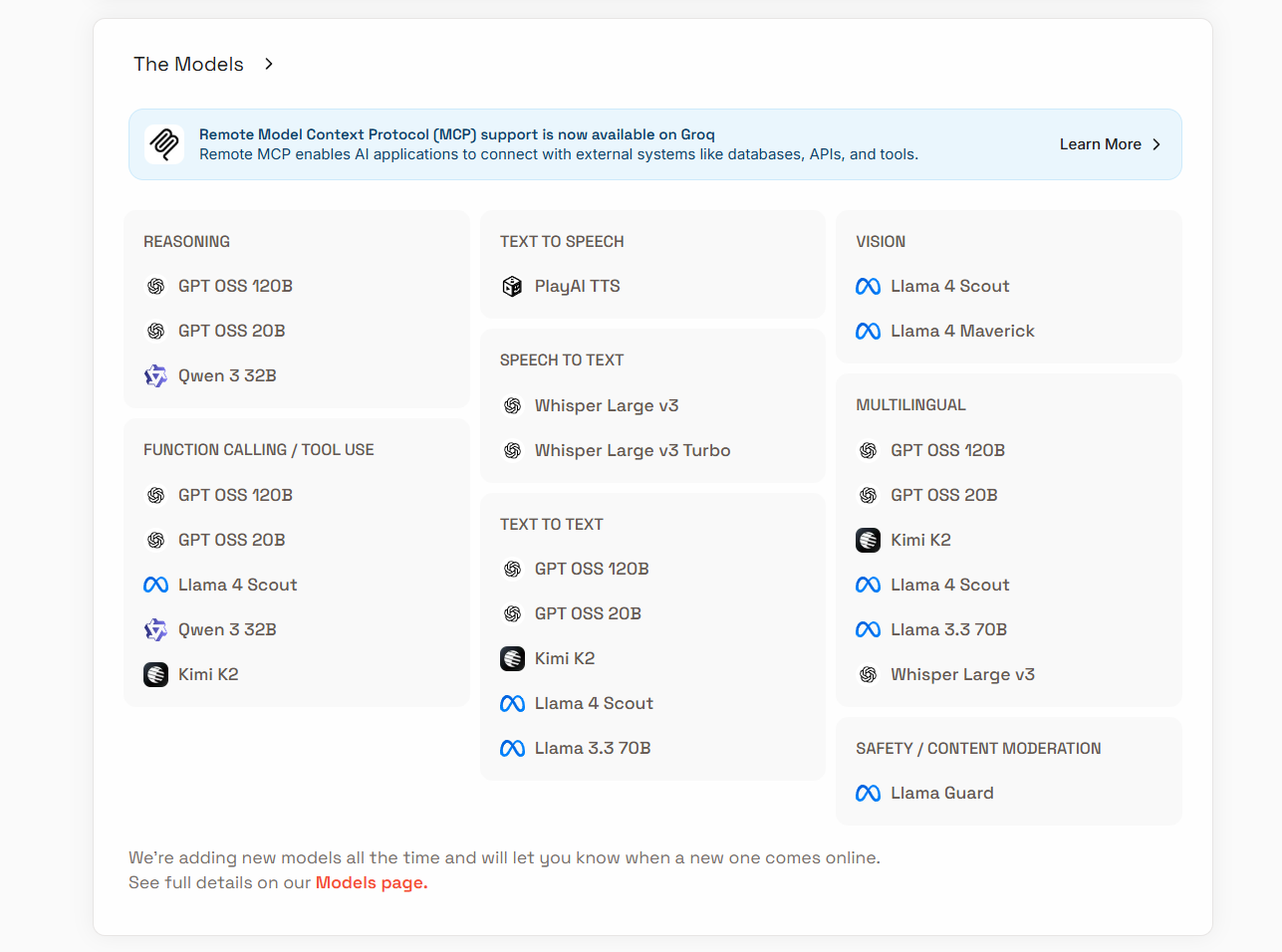Click OpenAI icon beside Function Calling GPT OSS 120B
The width and height of the screenshot is (1282, 952).
click(156, 496)
